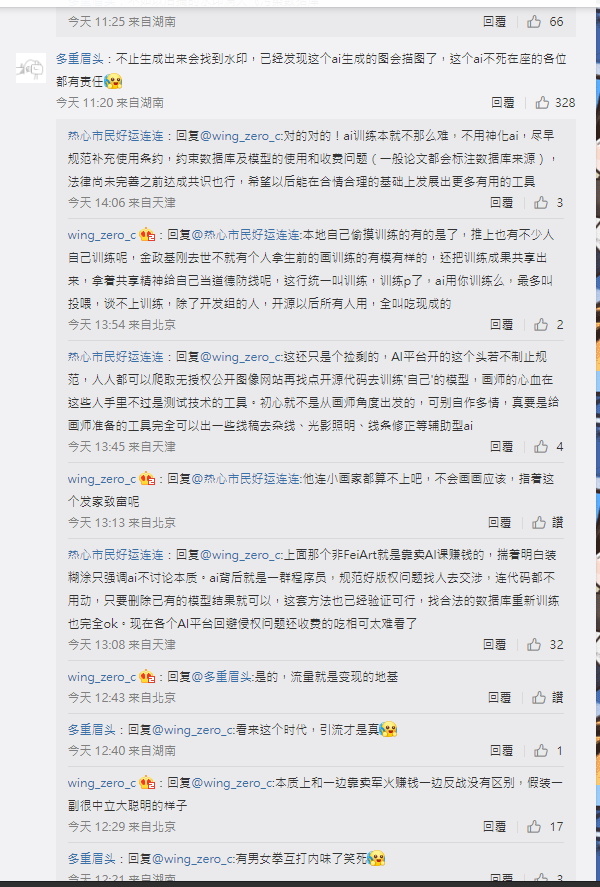This screenshot has width=600, height=887.
Task: Reply to the 11:25 comment from 湖南
Action: (x=494, y=21)
